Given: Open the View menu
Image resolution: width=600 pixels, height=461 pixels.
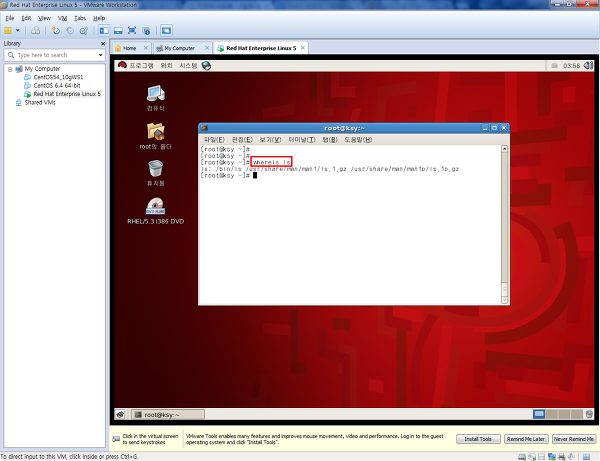Looking at the screenshot, I should [x=44, y=18].
